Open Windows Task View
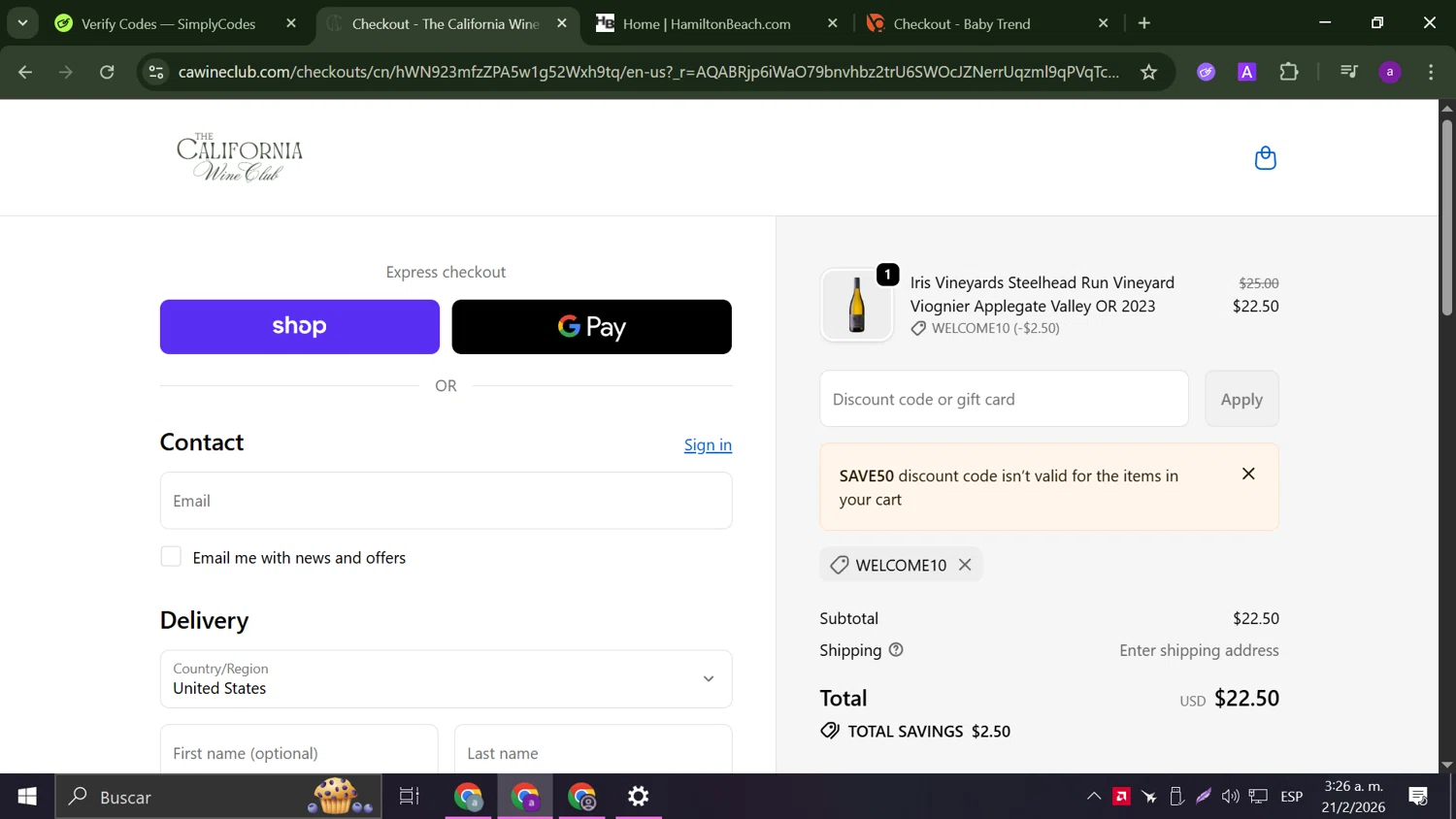The height and width of the screenshot is (819, 1456). pyautogui.click(x=410, y=797)
